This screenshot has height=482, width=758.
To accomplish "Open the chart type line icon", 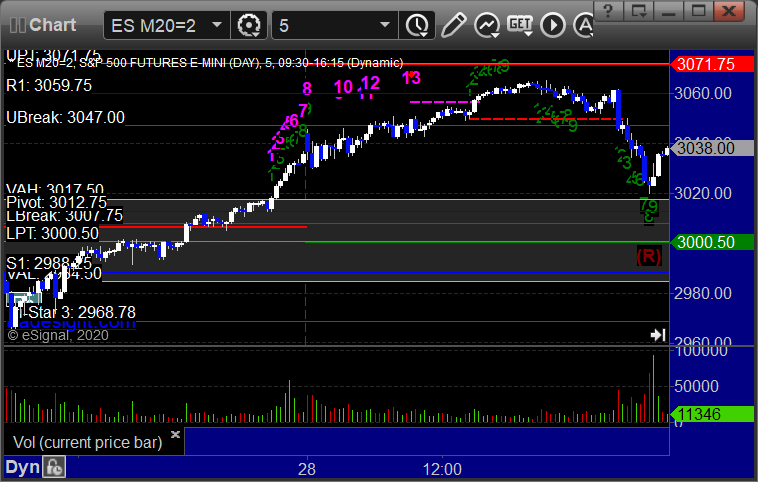I will click(x=486, y=25).
